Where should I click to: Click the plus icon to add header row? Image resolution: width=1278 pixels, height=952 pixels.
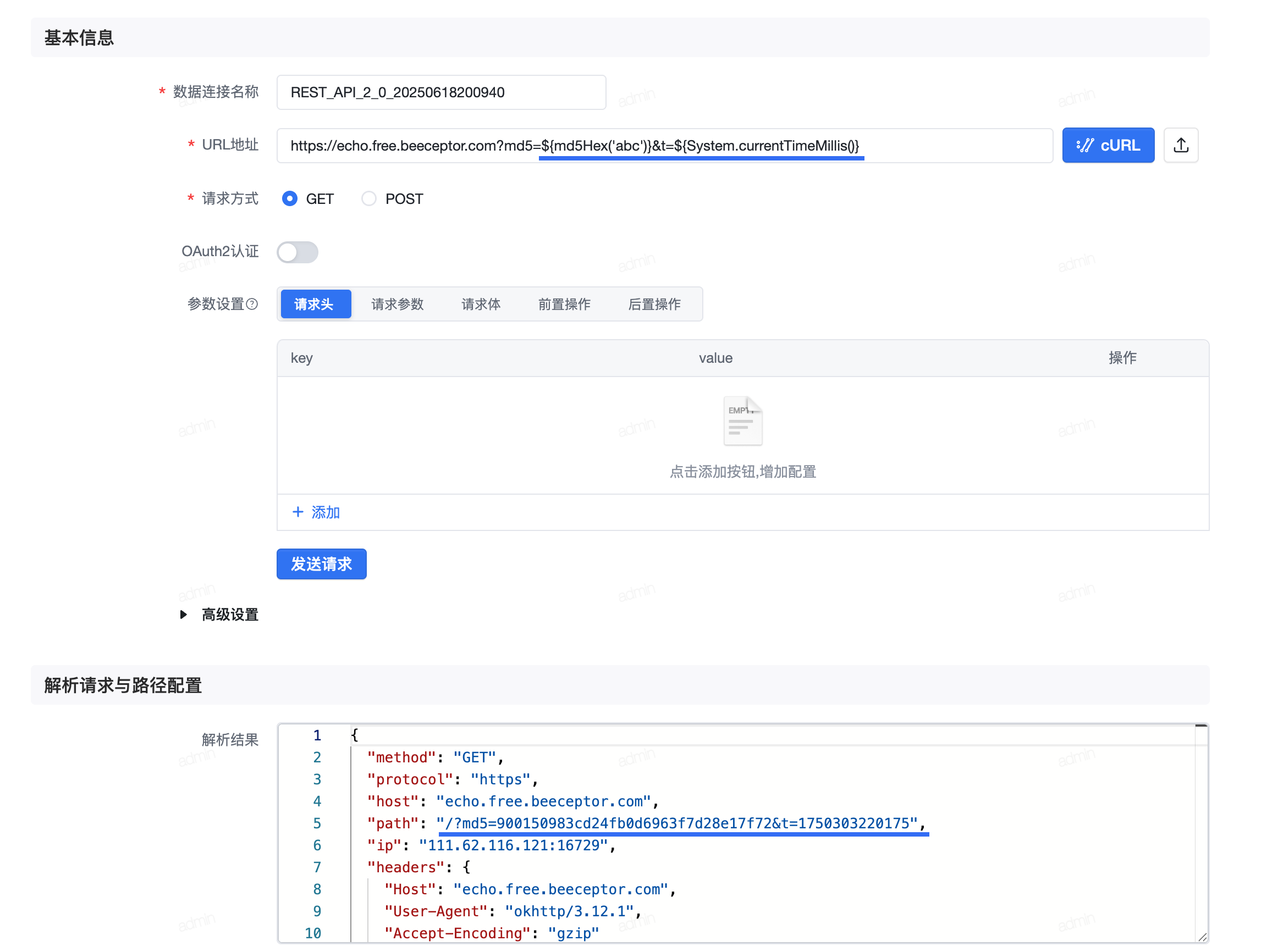point(298,512)
